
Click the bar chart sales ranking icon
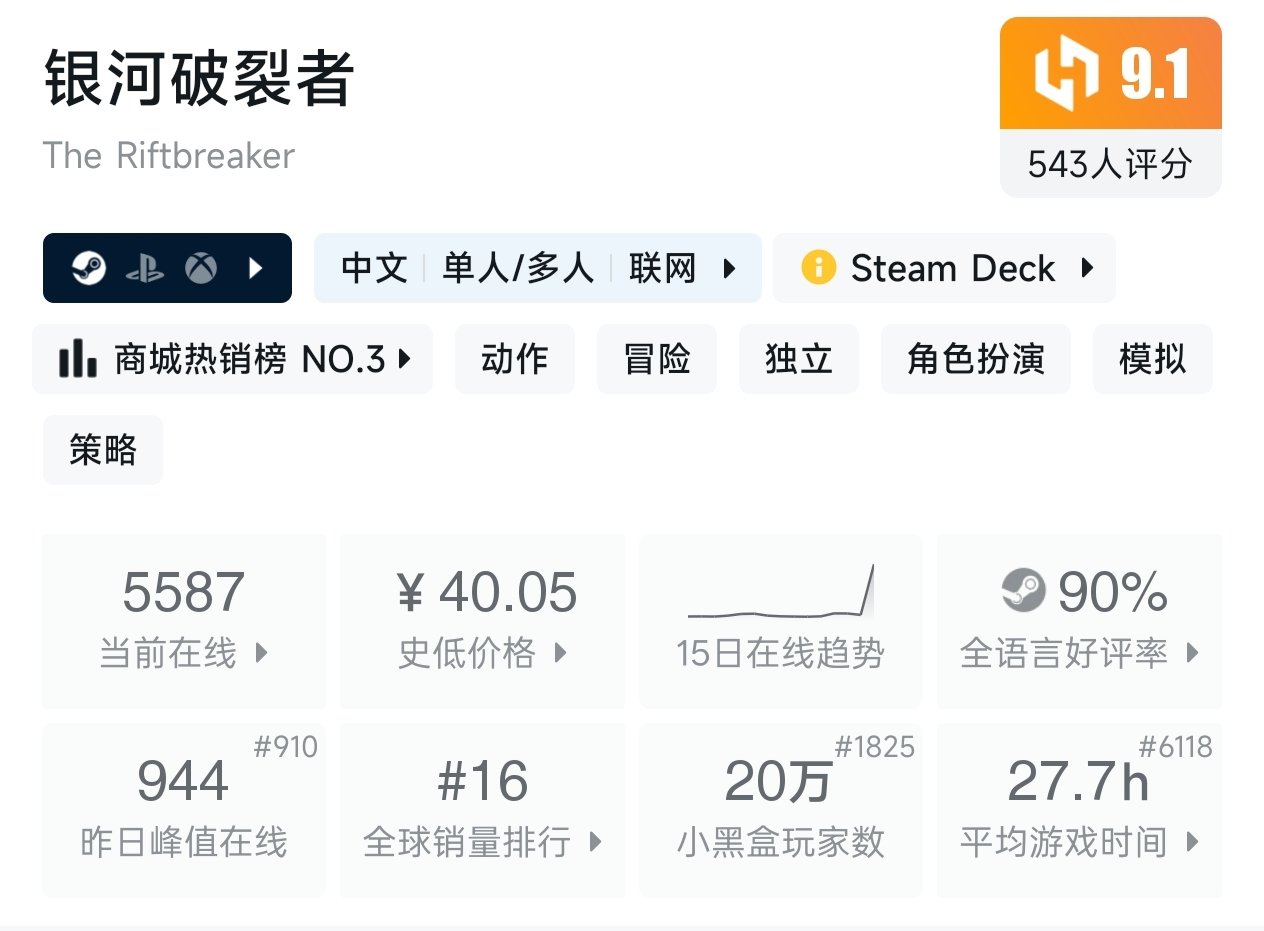coord(78,359)
